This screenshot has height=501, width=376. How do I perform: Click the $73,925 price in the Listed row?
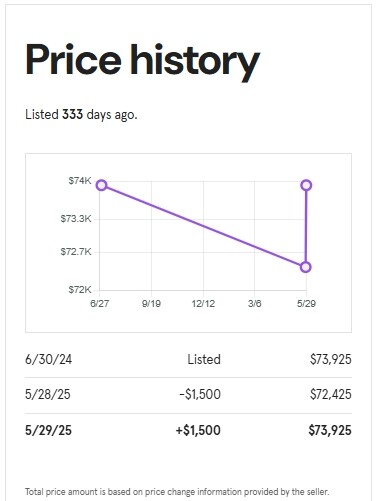331,360
